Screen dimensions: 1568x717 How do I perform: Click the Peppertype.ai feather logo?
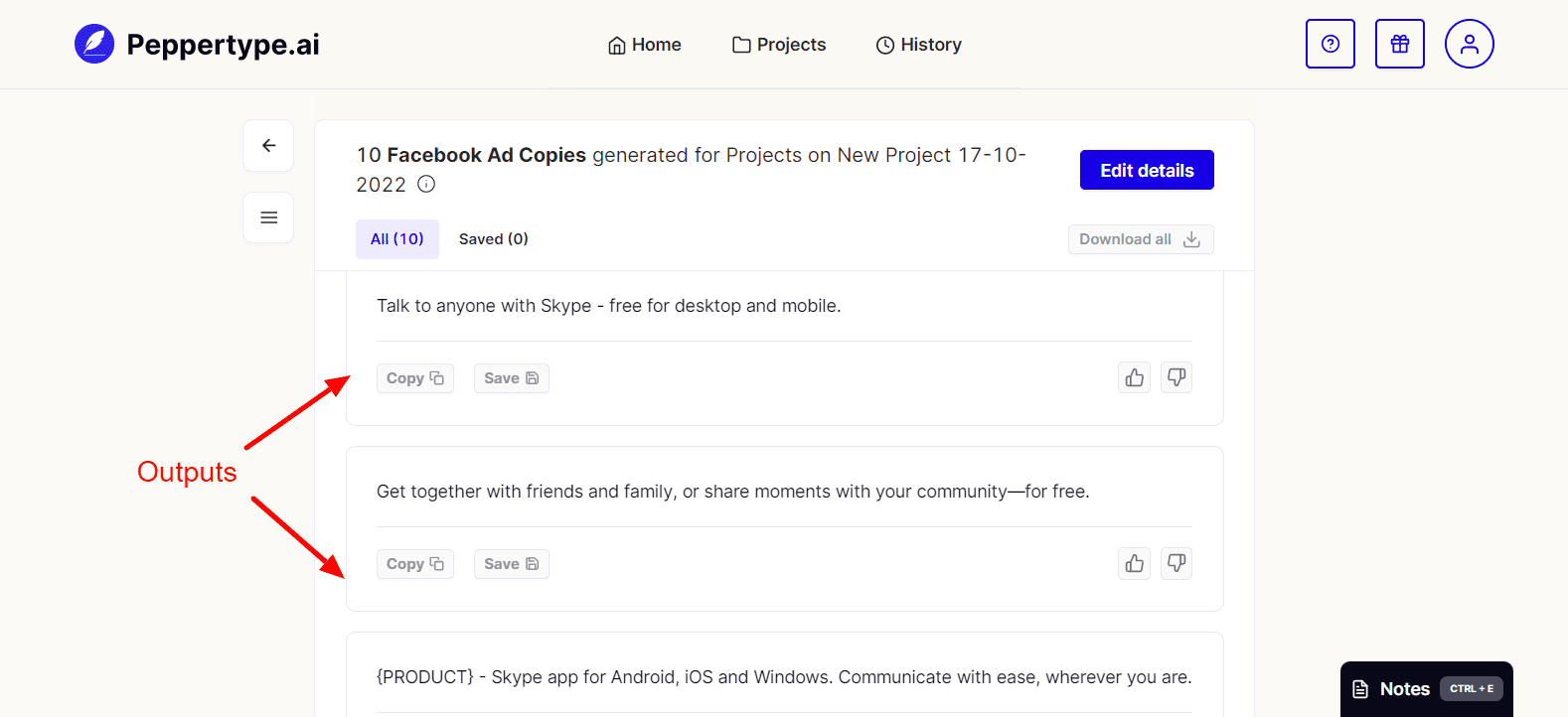[94, 44]
